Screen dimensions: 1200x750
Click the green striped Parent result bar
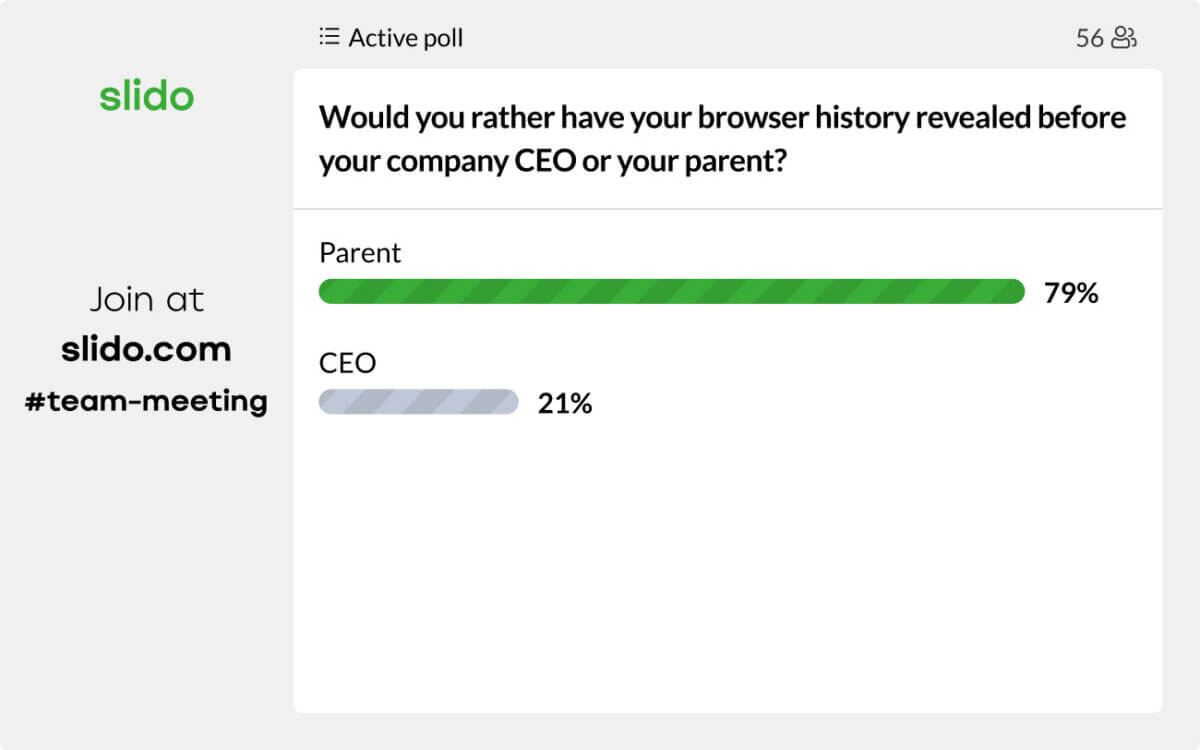pos(671,291)
